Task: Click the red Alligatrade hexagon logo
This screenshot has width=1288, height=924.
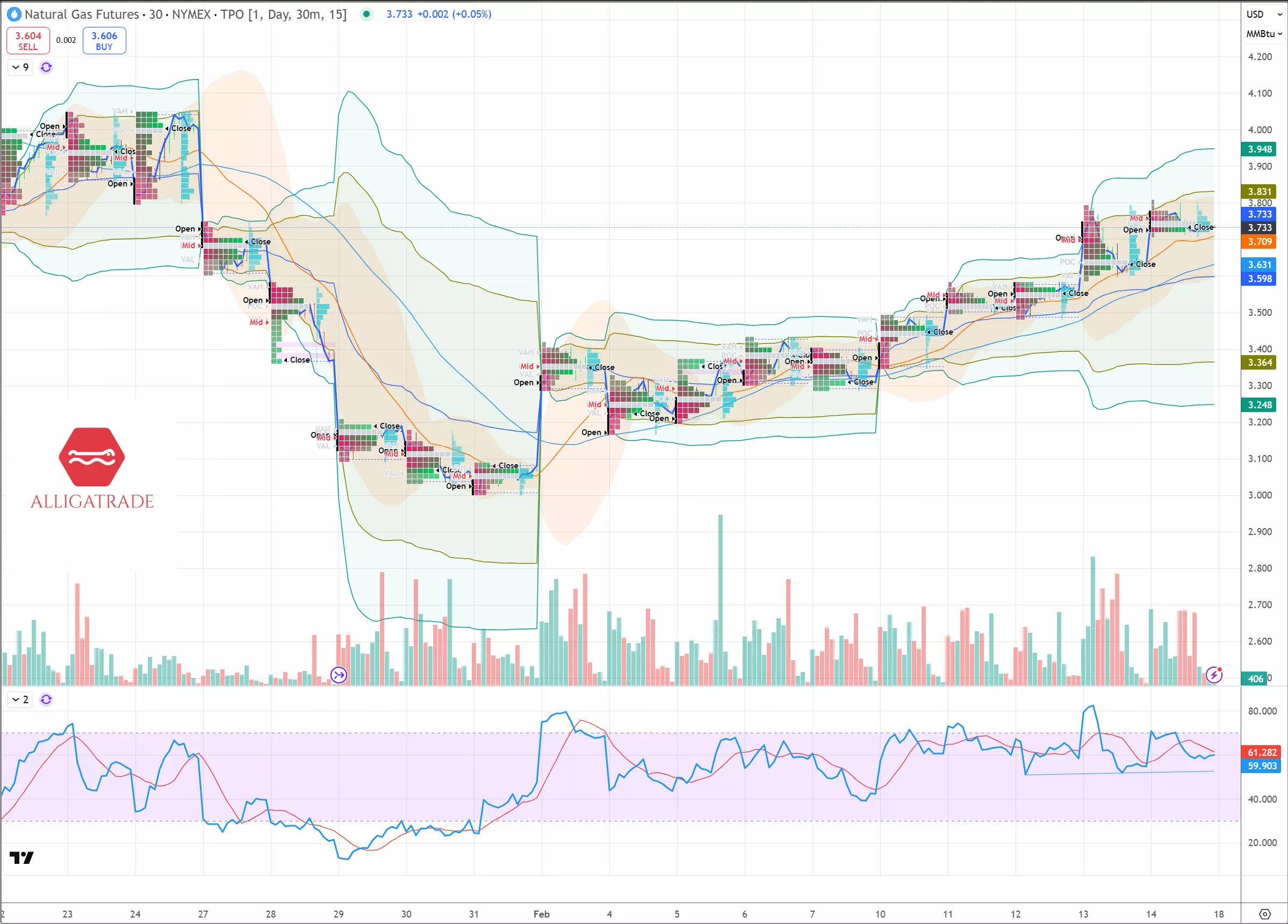Action: point(91,457)
